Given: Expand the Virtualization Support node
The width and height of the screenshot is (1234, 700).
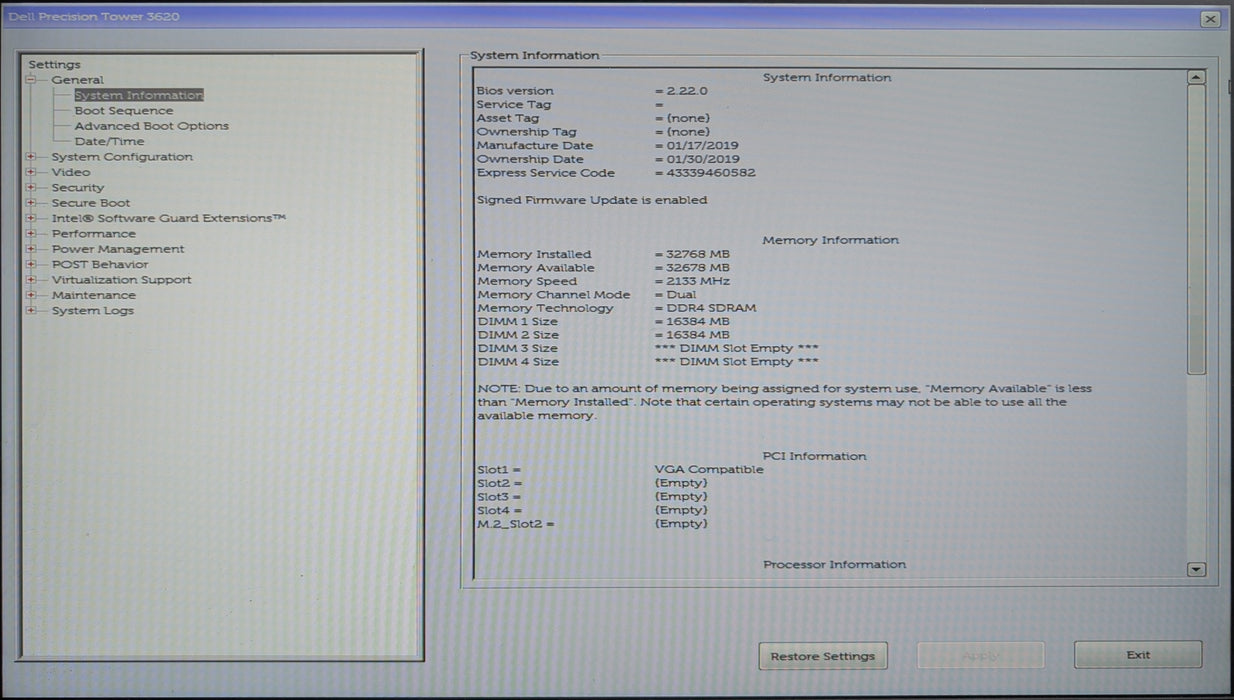Looking at the screenshot, I should (31, 280).
